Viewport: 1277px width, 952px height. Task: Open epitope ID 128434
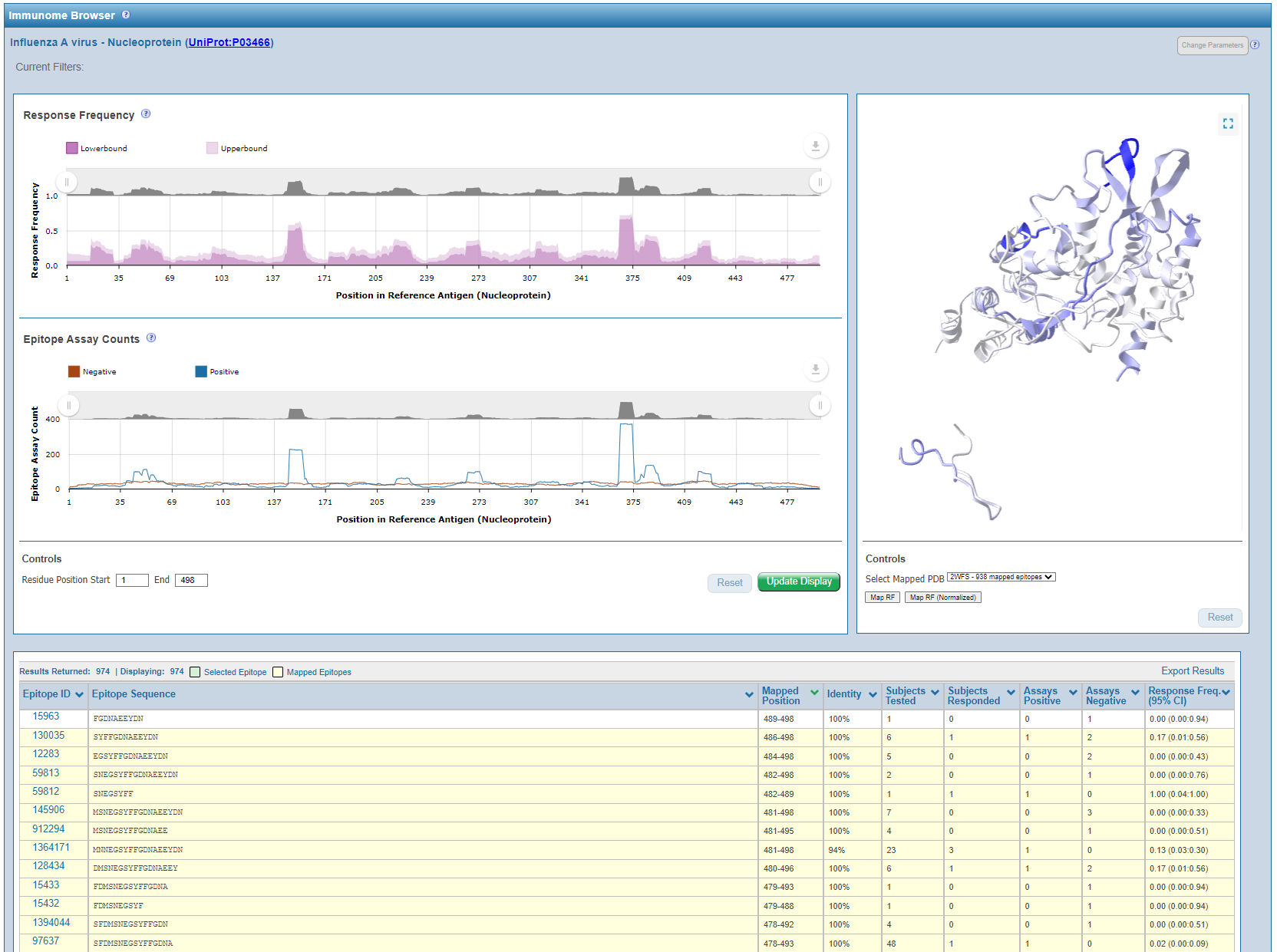(48, 866)
